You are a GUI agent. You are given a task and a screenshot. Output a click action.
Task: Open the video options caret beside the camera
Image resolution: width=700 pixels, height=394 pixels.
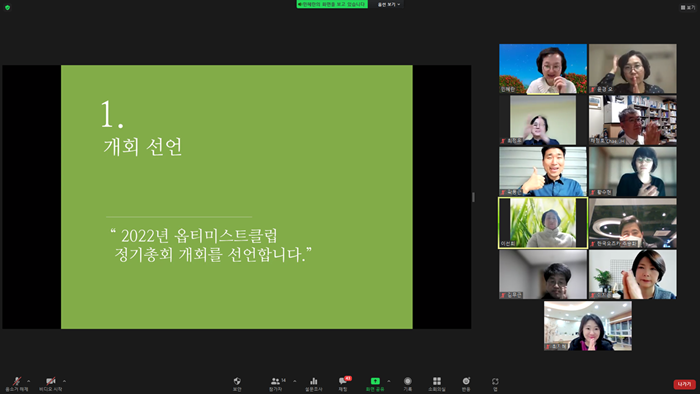[x=64, y=381]
